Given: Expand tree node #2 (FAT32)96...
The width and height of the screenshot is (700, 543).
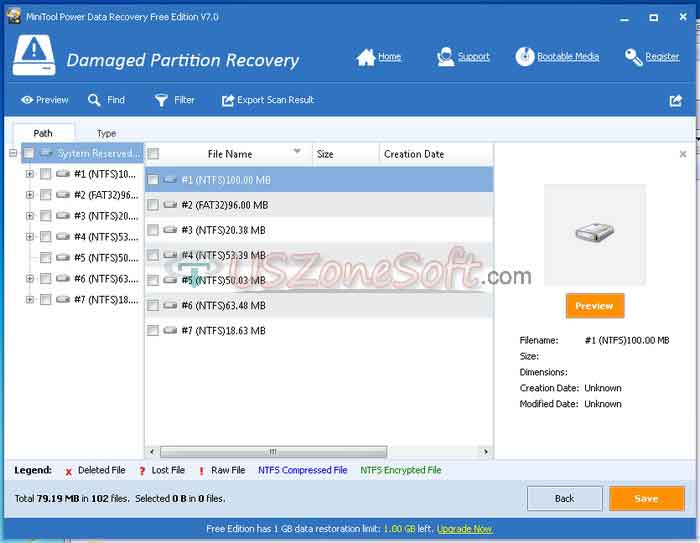Looking at the screenshot, I should 29,195.
